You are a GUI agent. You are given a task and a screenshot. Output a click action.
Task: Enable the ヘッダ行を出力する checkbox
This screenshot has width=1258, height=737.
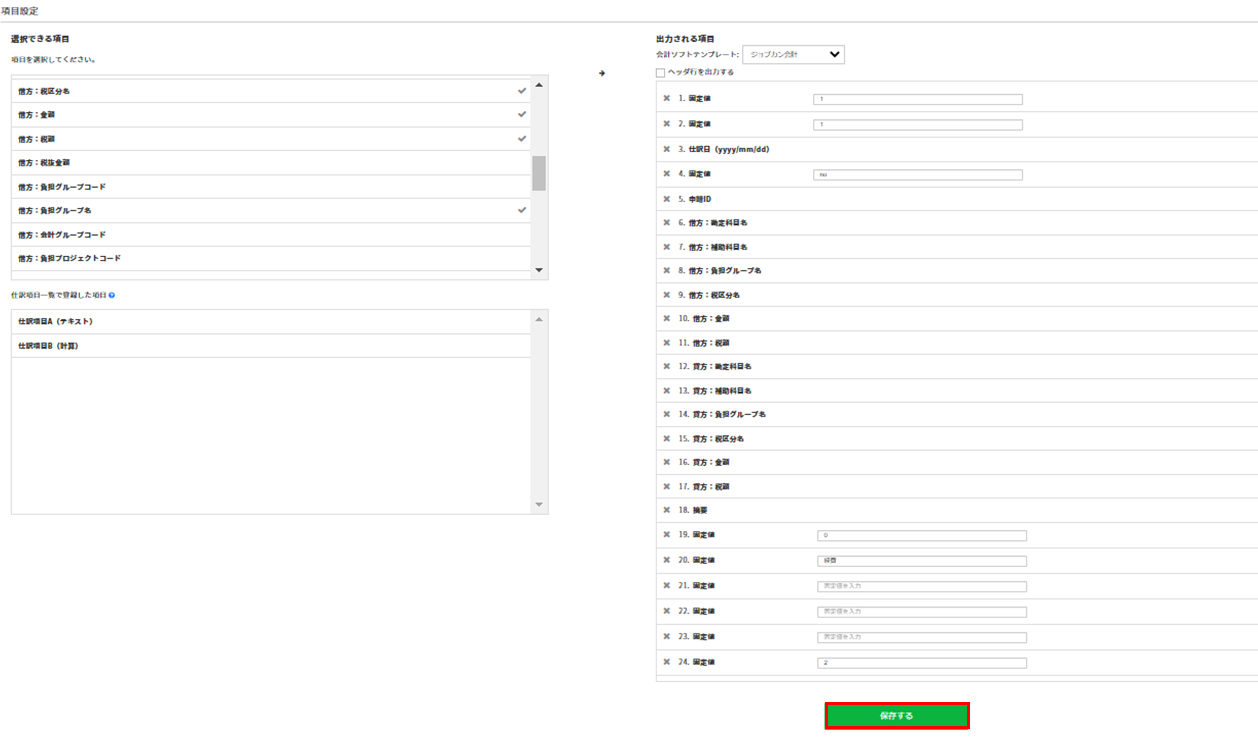(x=660, y=73)
